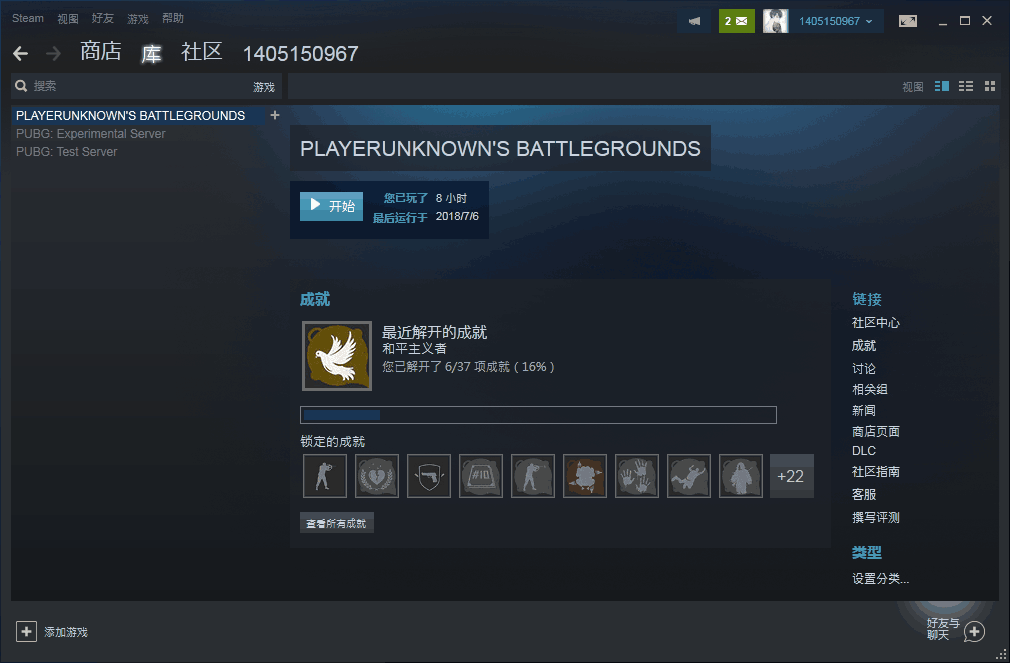The image size is (1010, 663).
Task: Click 设置分类... link
Action: pyautogui.click(x=881, y=578)
